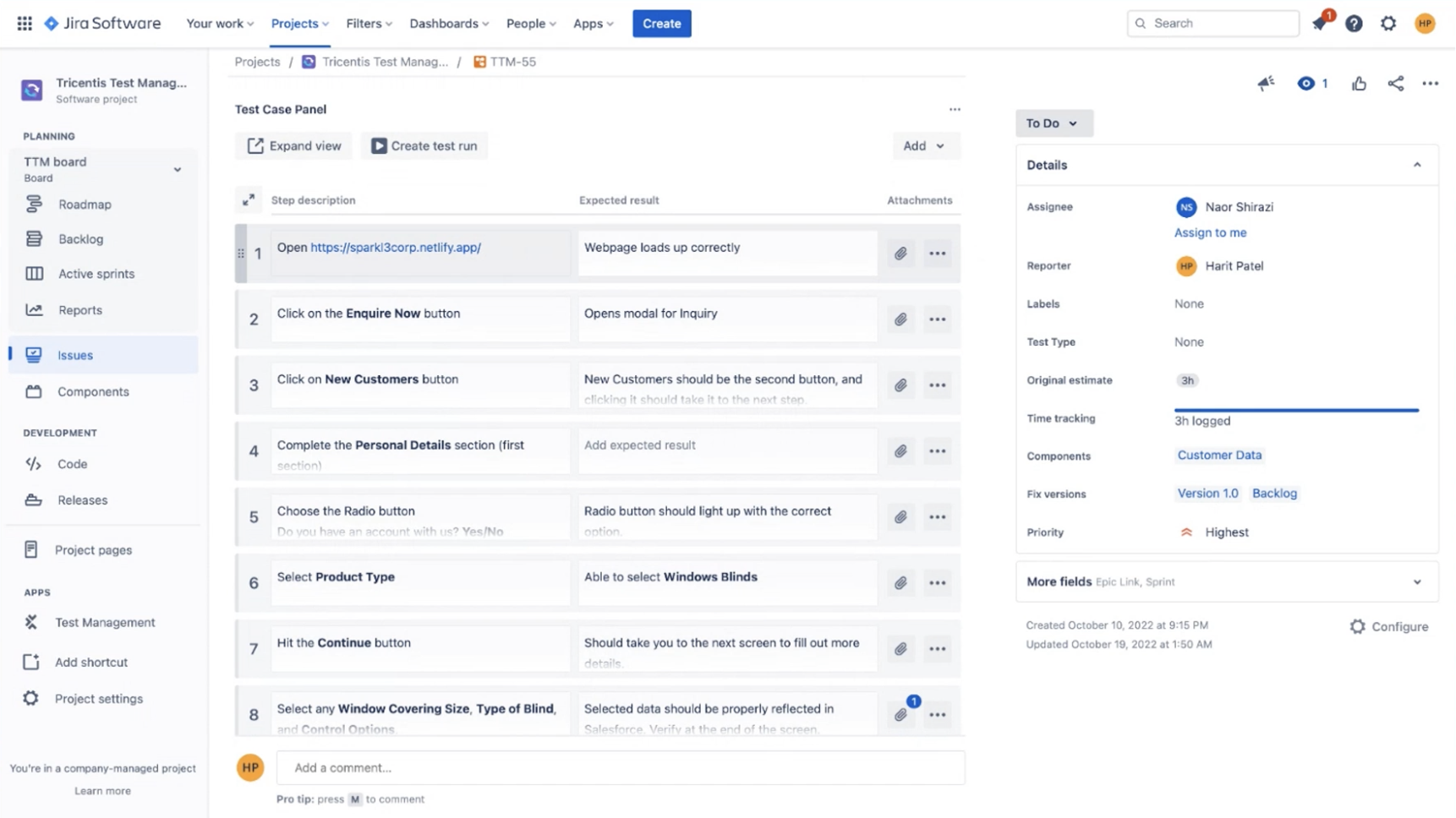Click attachment paperclip for step 1

[900, 254]
